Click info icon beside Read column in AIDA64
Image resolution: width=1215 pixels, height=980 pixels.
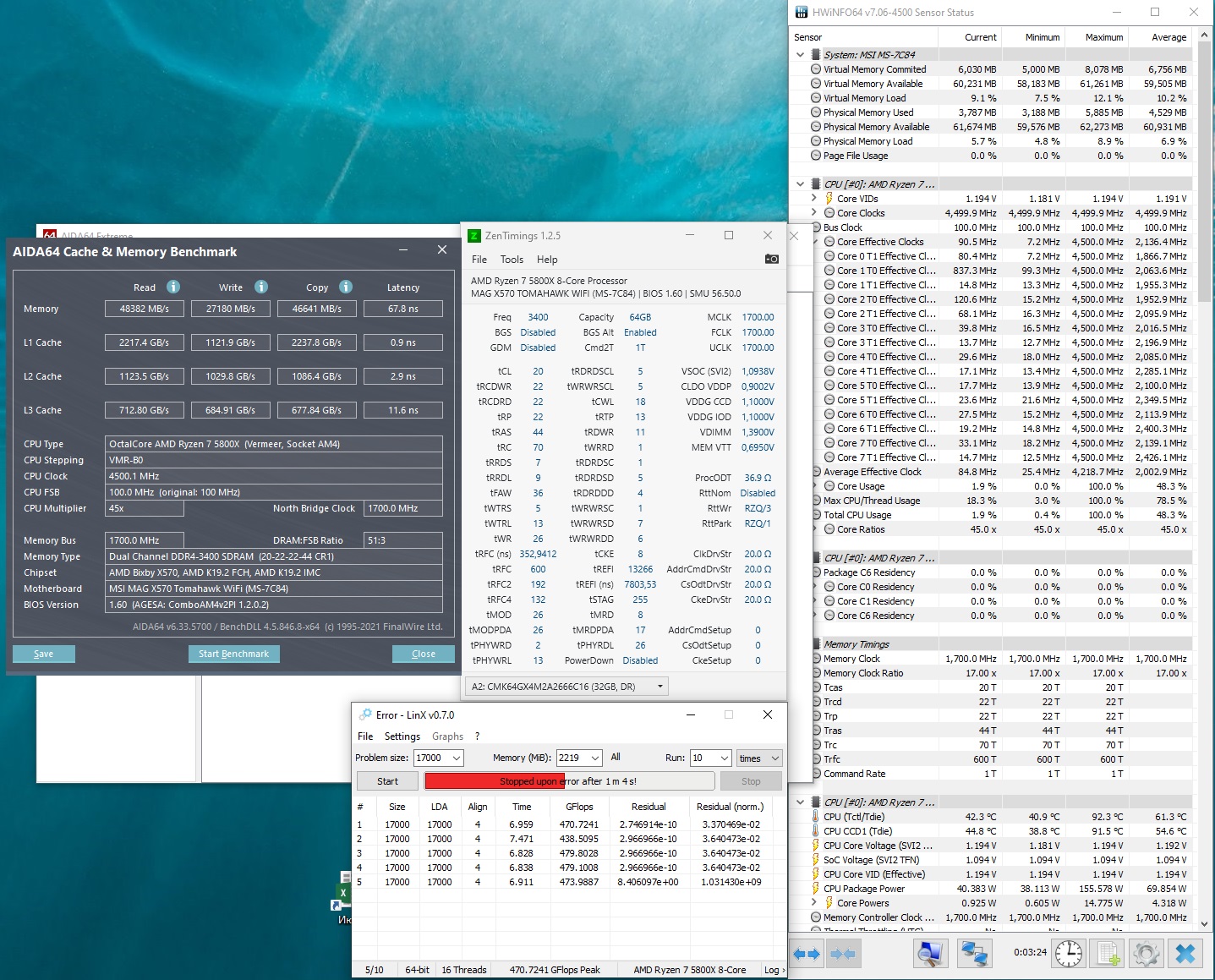coord(173,287)
